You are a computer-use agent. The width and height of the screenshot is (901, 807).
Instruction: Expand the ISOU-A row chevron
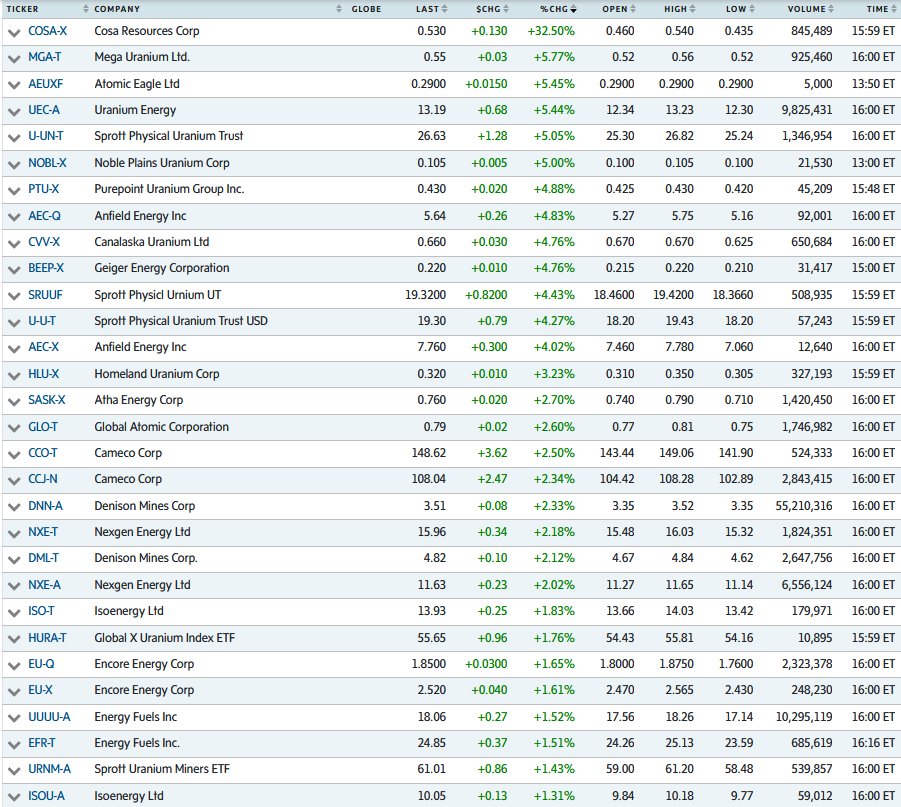click(14, 798)
